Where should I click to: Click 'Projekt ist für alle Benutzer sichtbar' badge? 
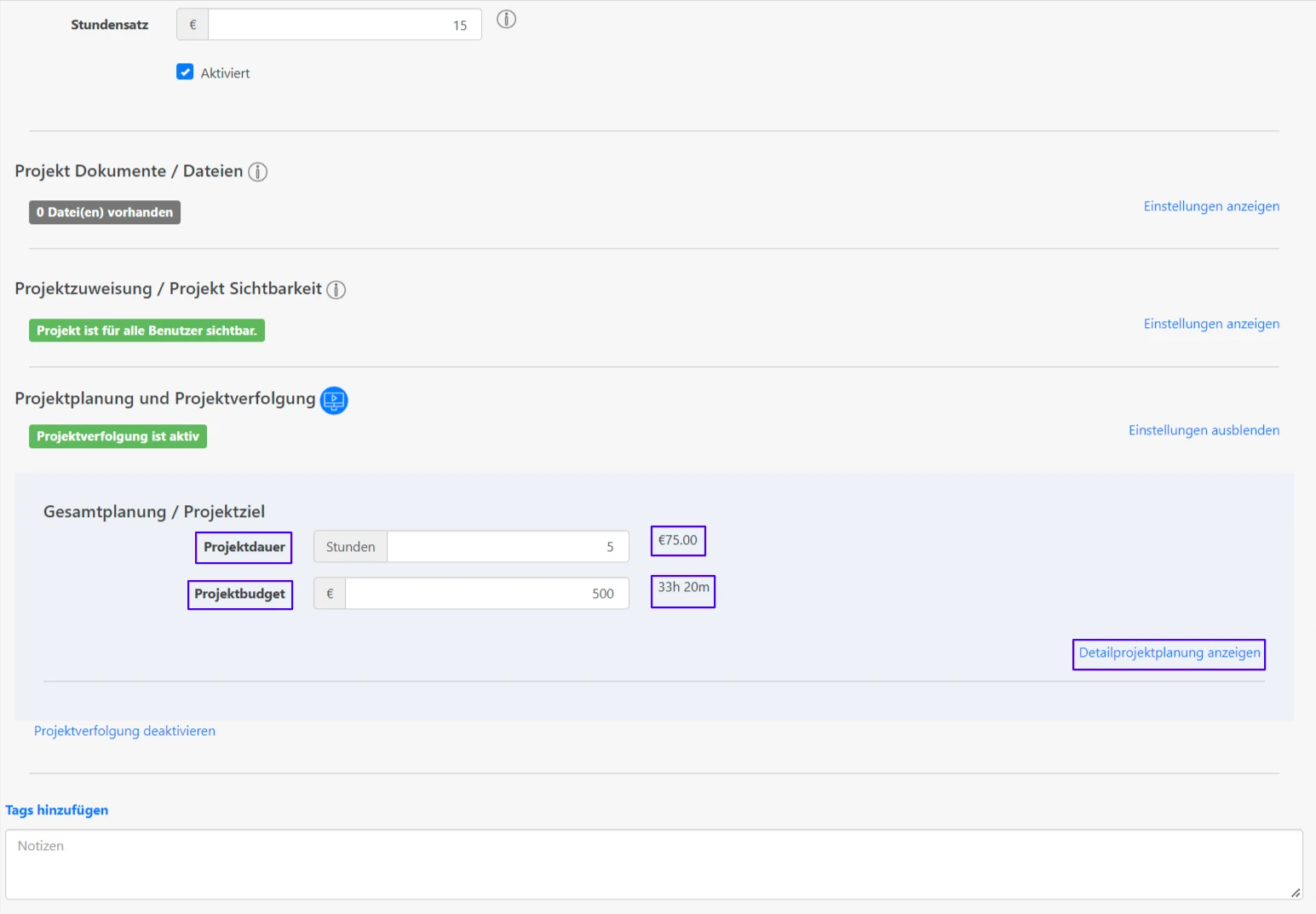(147, 331)
